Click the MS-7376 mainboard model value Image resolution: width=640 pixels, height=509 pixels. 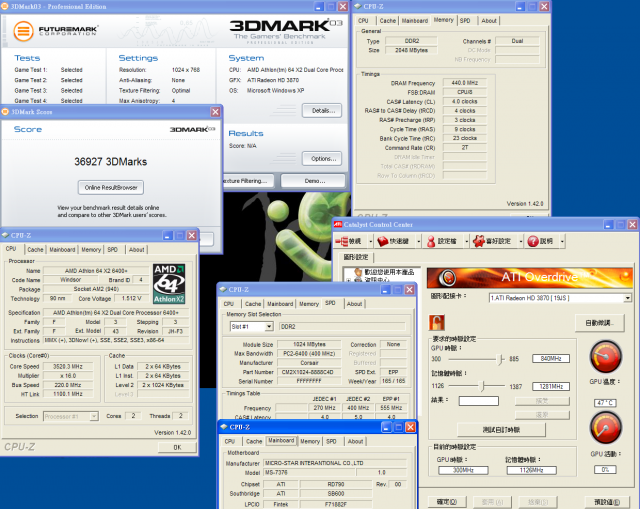click(x=309, y=472)
